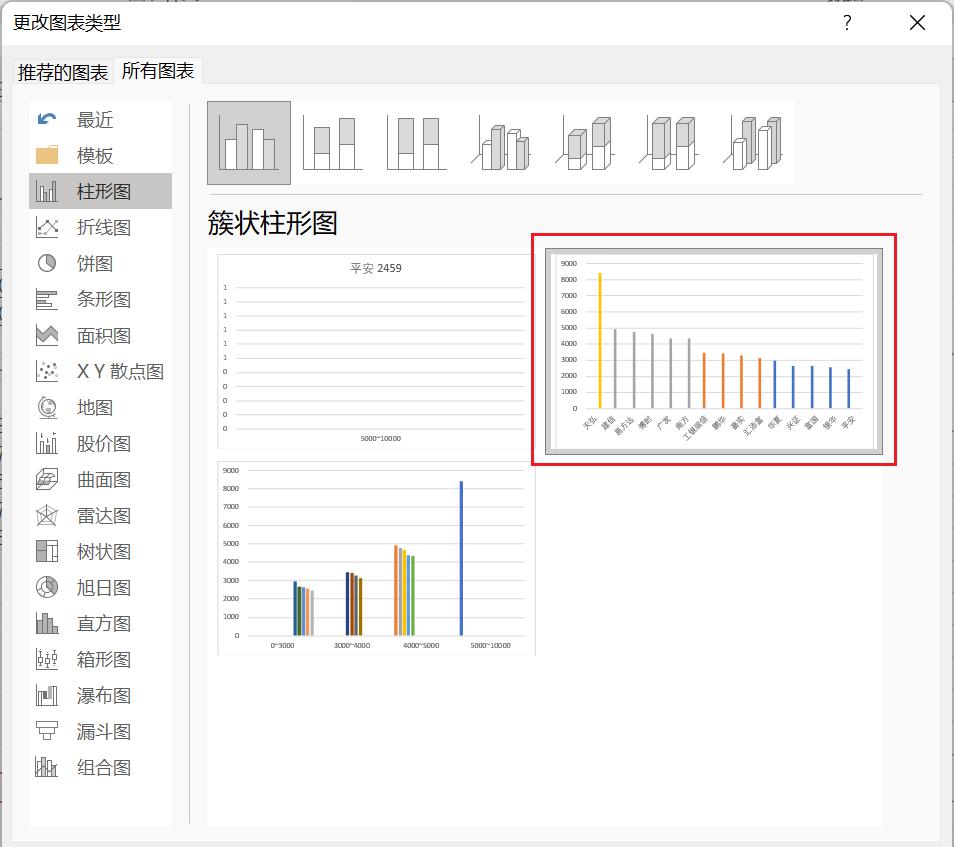Select the 股价图 stock chart category
954x847 pixels.
[100, 443]
